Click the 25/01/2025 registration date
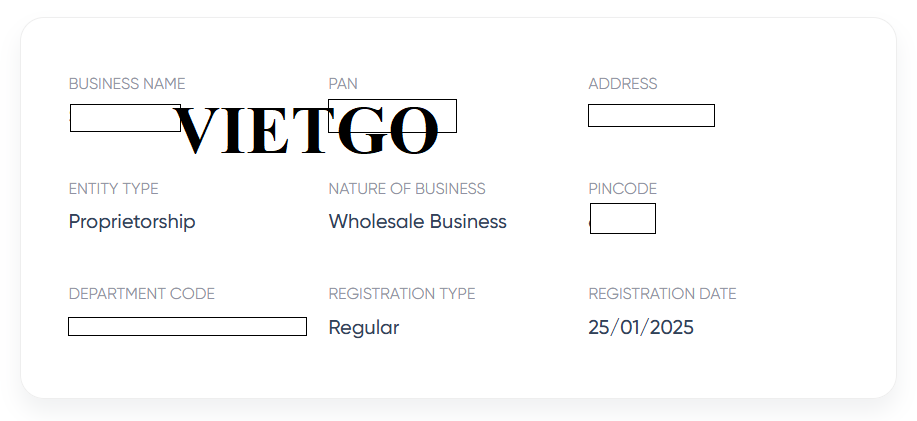Screen dimensions: 917x421 641,328
